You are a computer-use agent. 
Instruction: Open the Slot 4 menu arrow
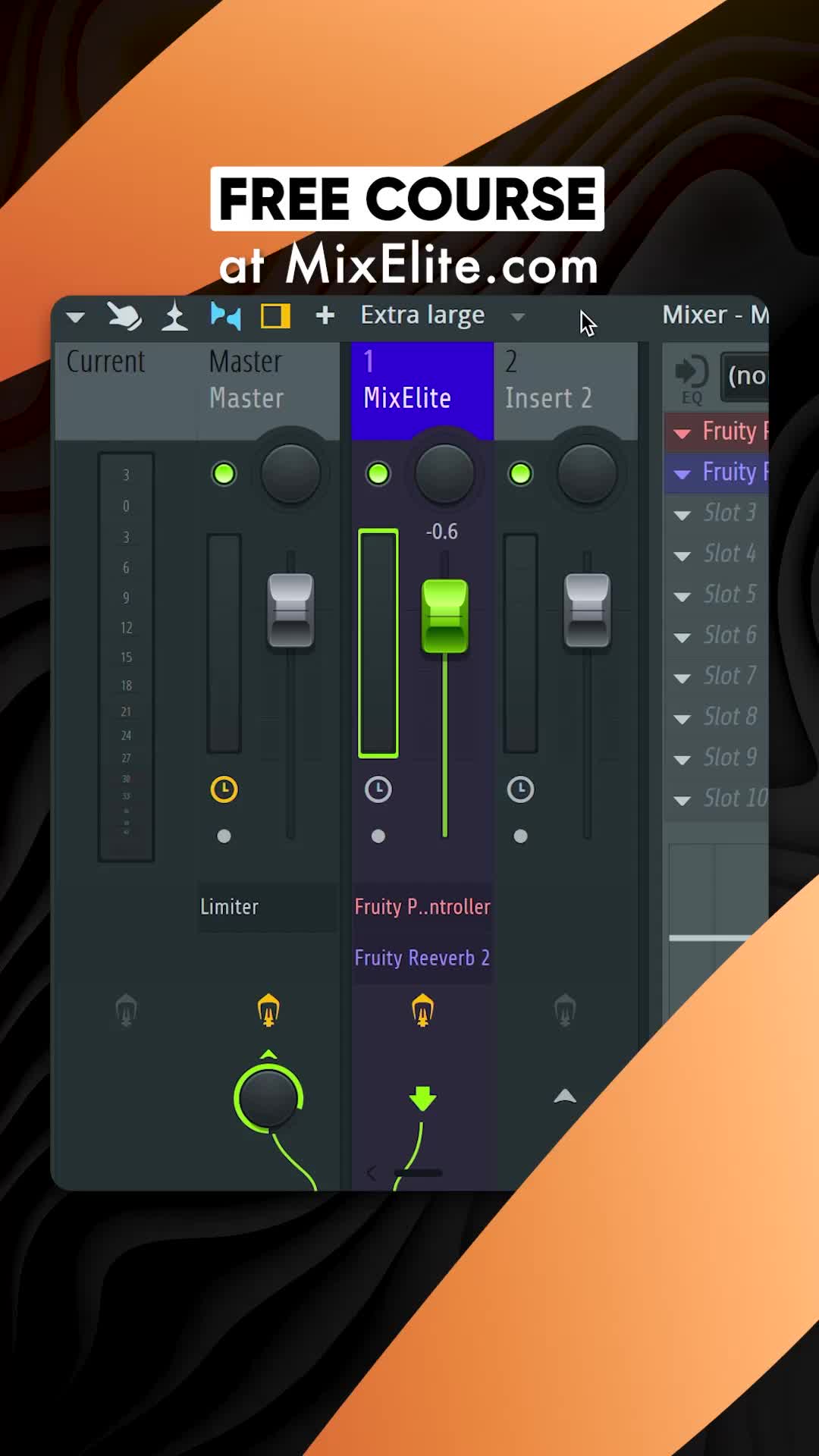tap(682, 556)
